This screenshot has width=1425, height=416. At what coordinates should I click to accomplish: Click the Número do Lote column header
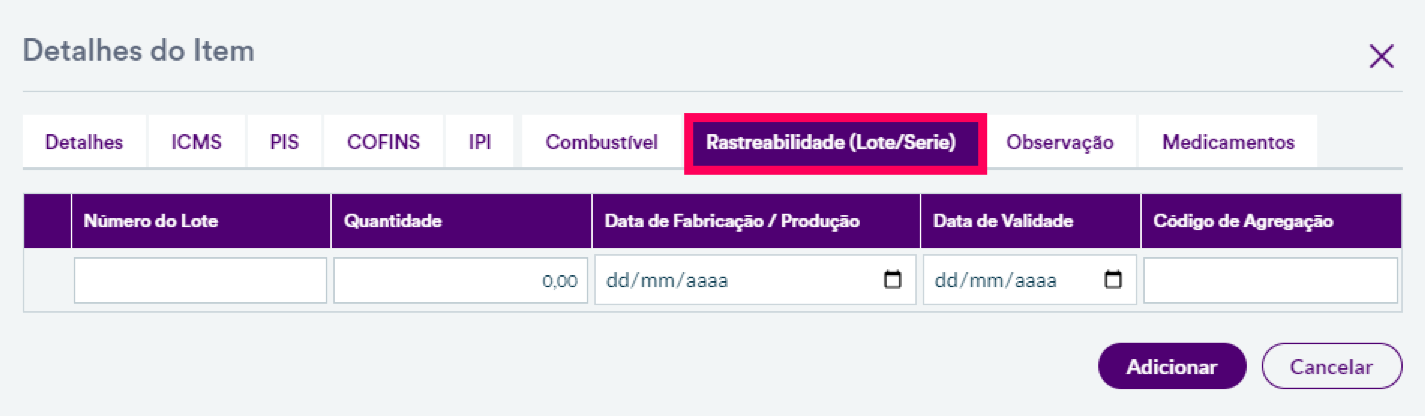pos(151,221)
